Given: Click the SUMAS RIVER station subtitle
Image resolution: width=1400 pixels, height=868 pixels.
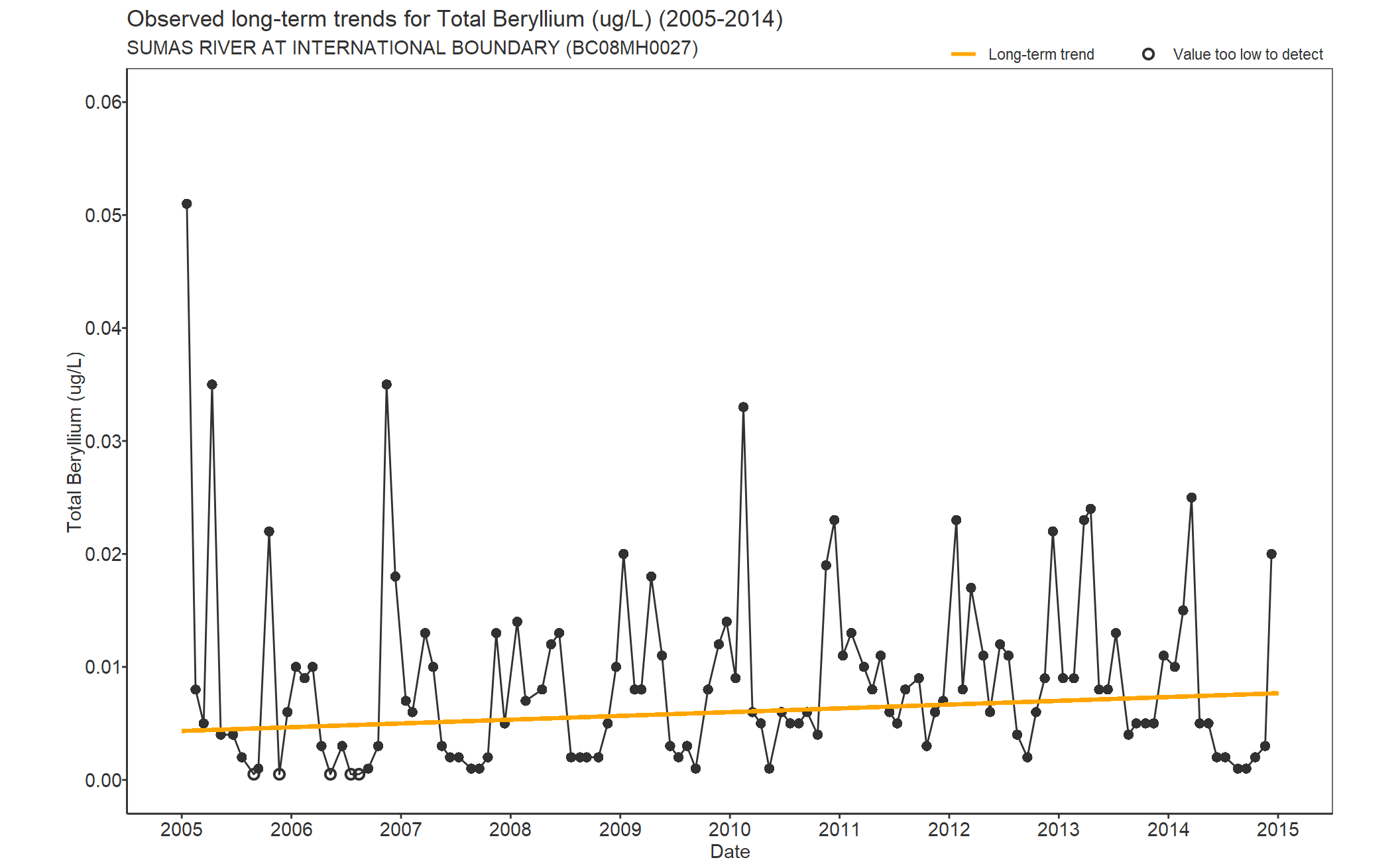Looking at the screenshot, I should 412,48.
